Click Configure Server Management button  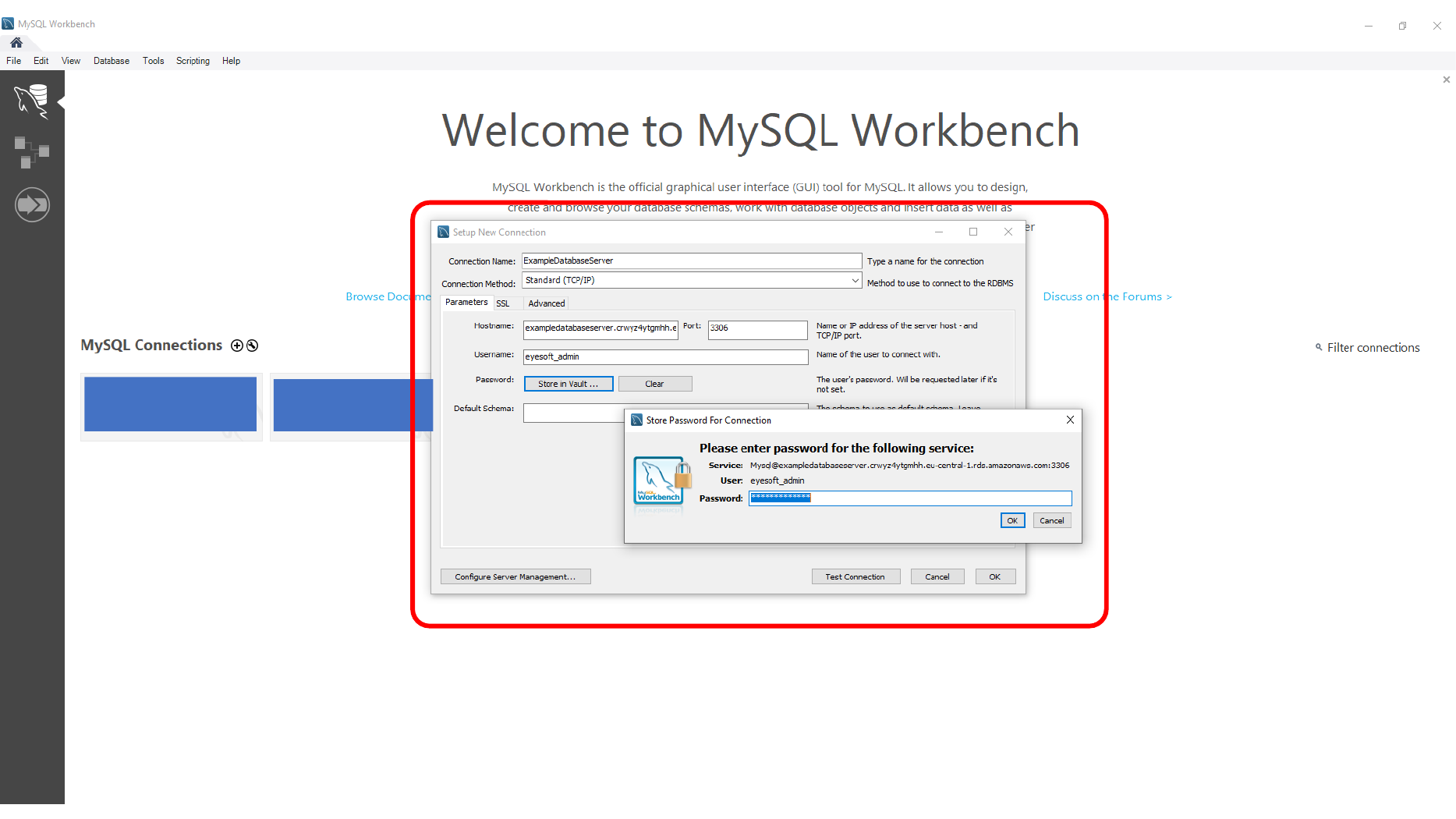tap(515, 576)
